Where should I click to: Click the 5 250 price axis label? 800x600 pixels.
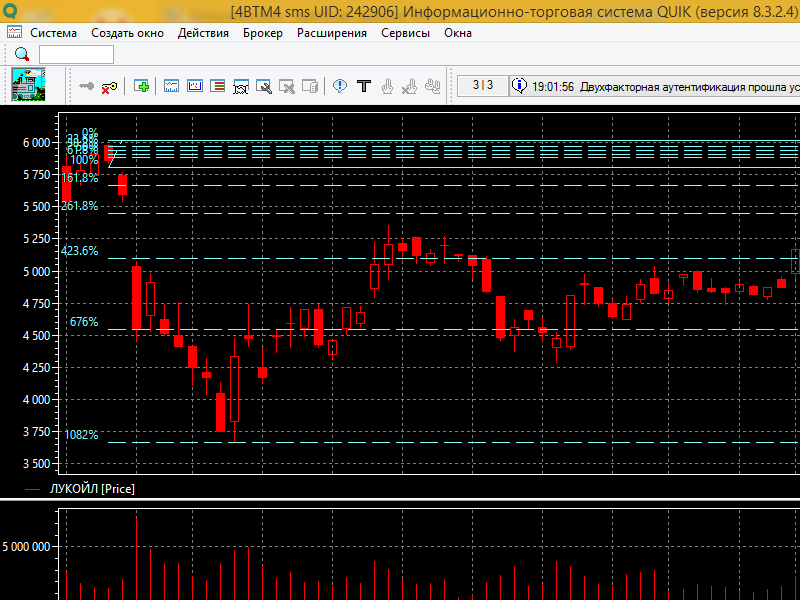(x=37, y=239)
